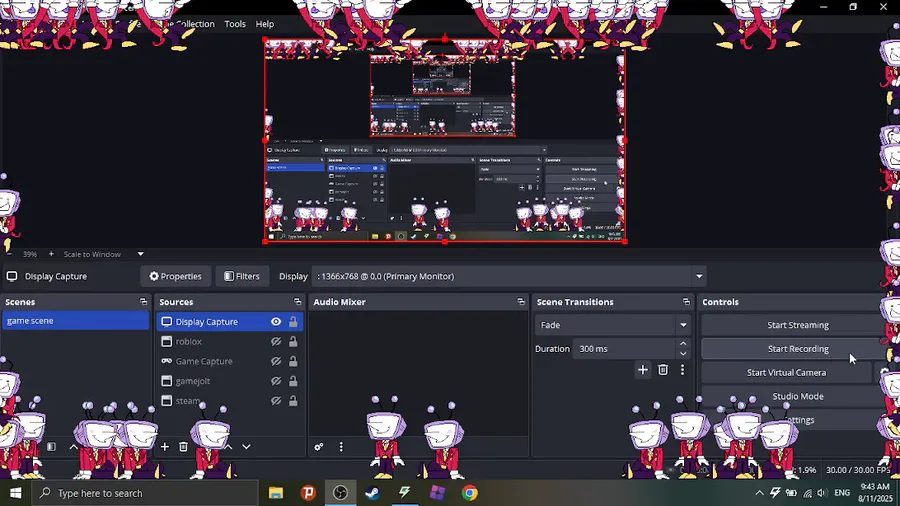Add a new source with plus icon
The width and height of the screenshot is (900, 506).
point(165,446)
